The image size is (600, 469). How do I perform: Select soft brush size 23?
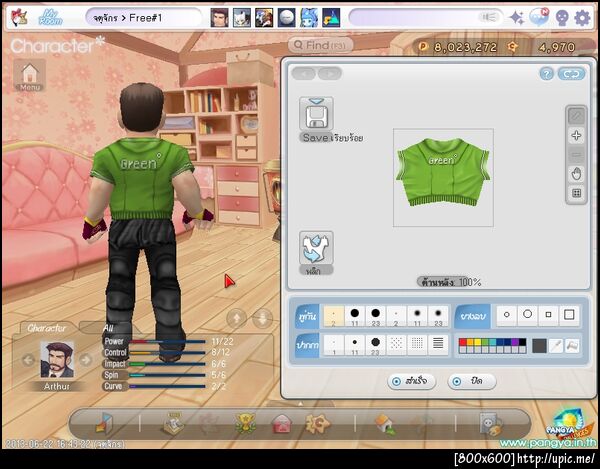[438, 316]
